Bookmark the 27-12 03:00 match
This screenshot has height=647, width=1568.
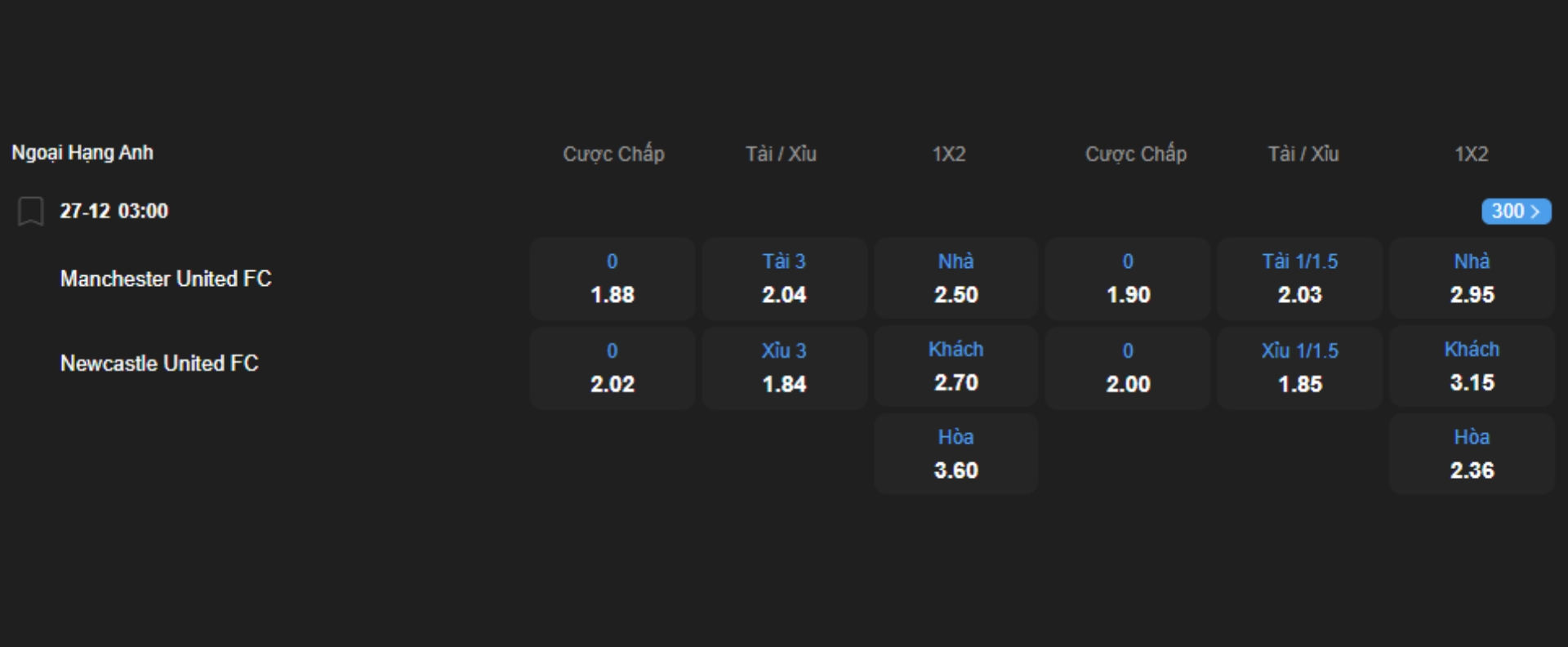(30, 212)
